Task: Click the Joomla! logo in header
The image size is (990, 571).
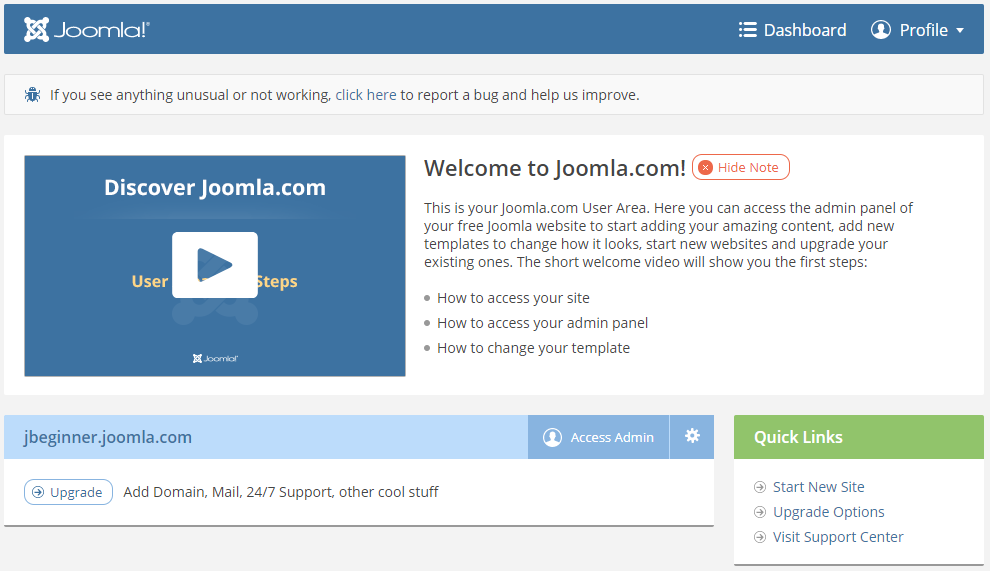Action: 86,30
